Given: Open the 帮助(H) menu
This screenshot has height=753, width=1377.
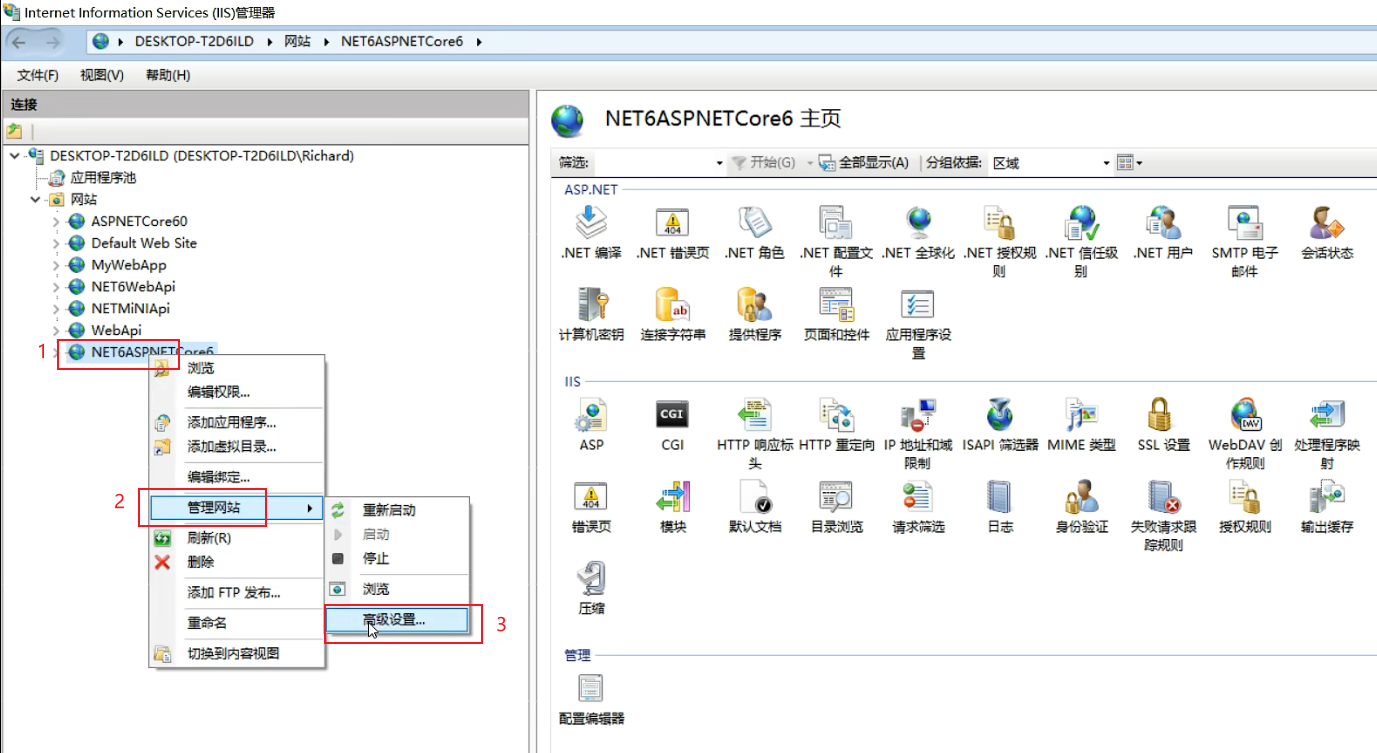Looking at the screenshot, I should point(168,75).
